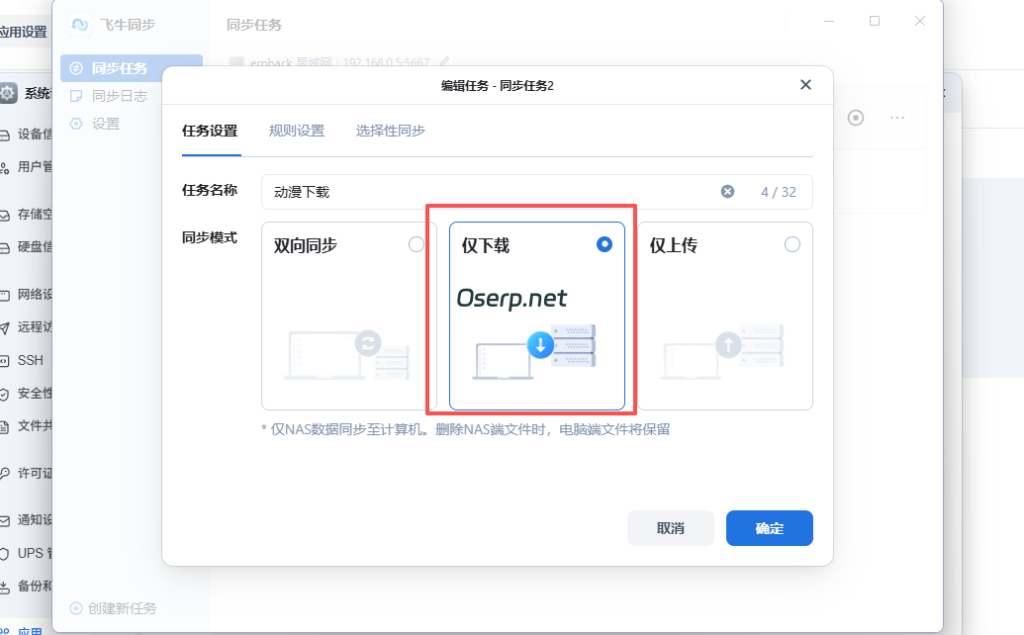Select the 双向同步 radio button

[416, 243]
